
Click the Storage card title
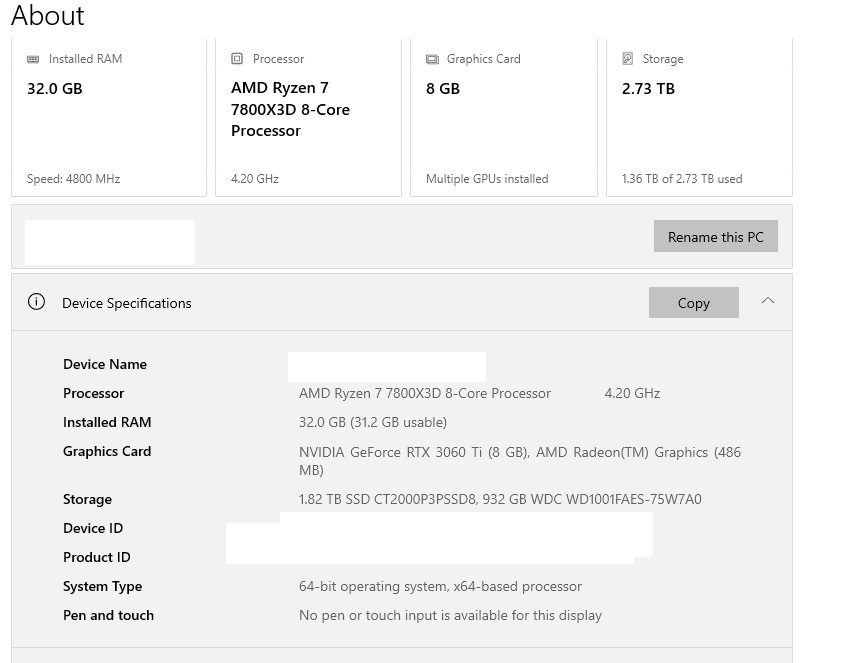coord(663,58)
